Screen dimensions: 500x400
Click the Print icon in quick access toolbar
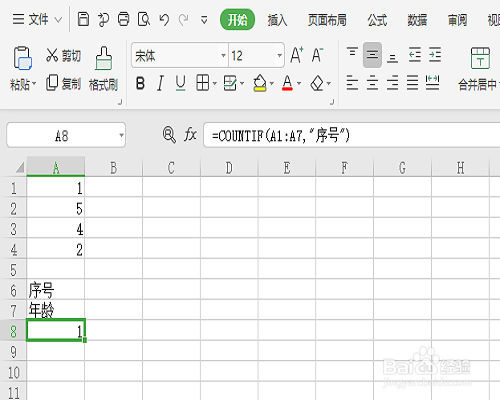coord(124,19)
